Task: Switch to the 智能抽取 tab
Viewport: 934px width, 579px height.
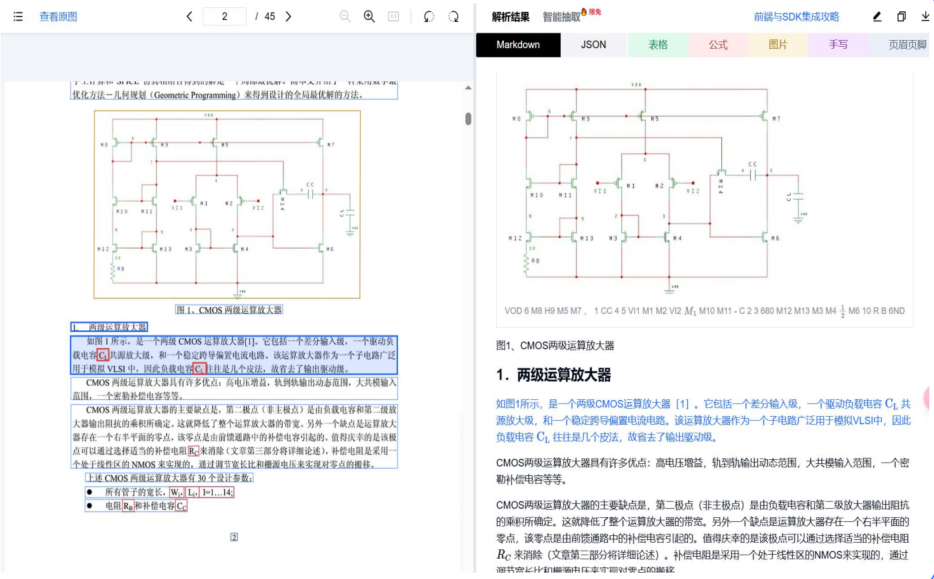Action: pos(561,17)
